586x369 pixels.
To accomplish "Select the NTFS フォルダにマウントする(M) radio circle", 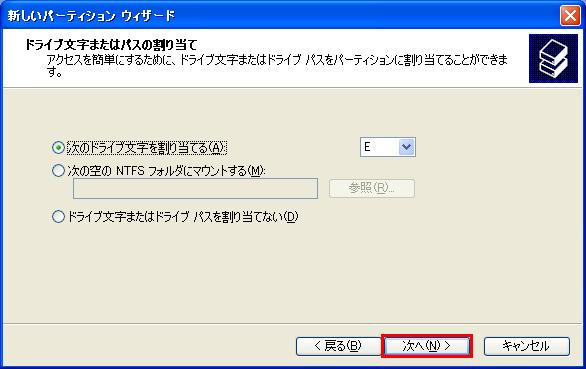I will point(58,171).
